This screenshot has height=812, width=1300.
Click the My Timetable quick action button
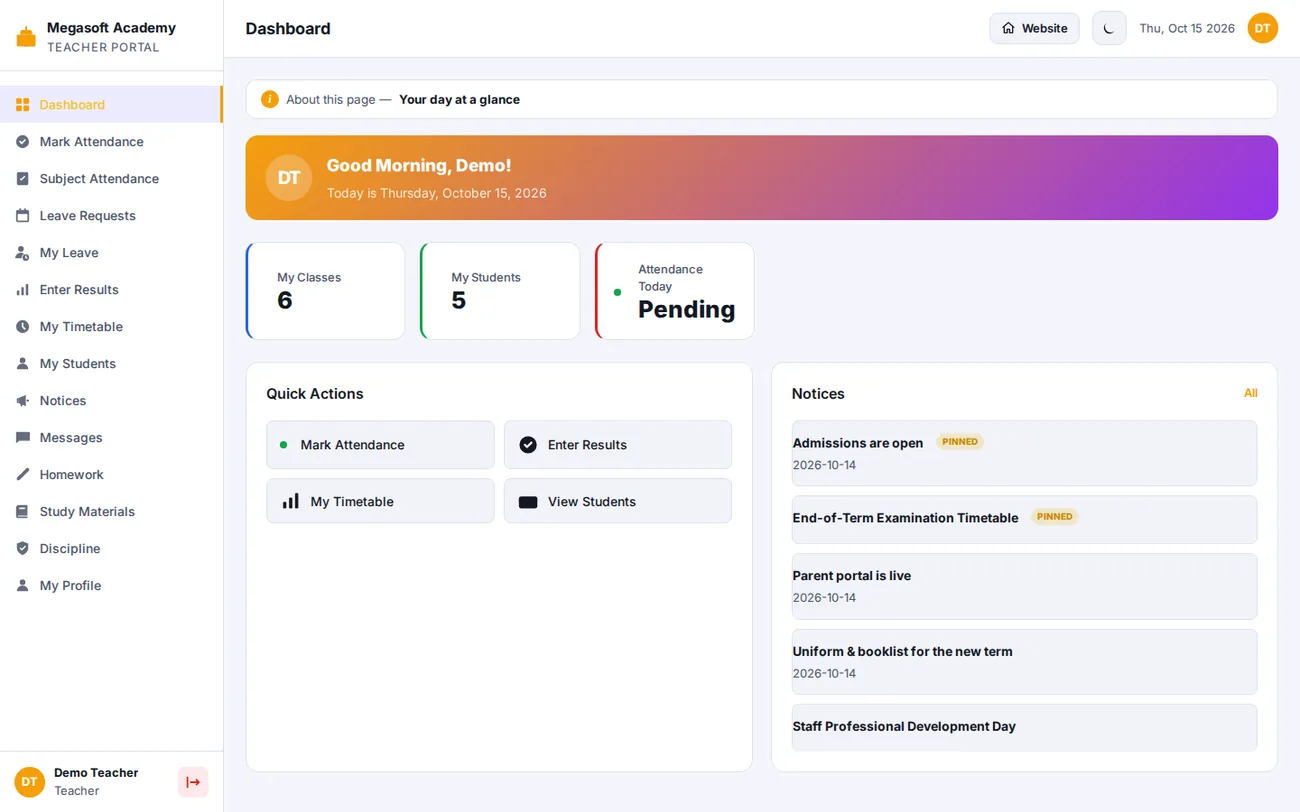(380, 501)
